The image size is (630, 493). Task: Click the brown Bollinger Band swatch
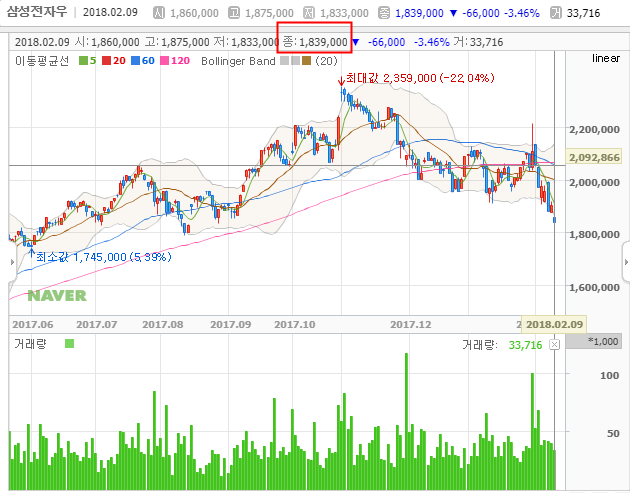(x=307, y=61)
